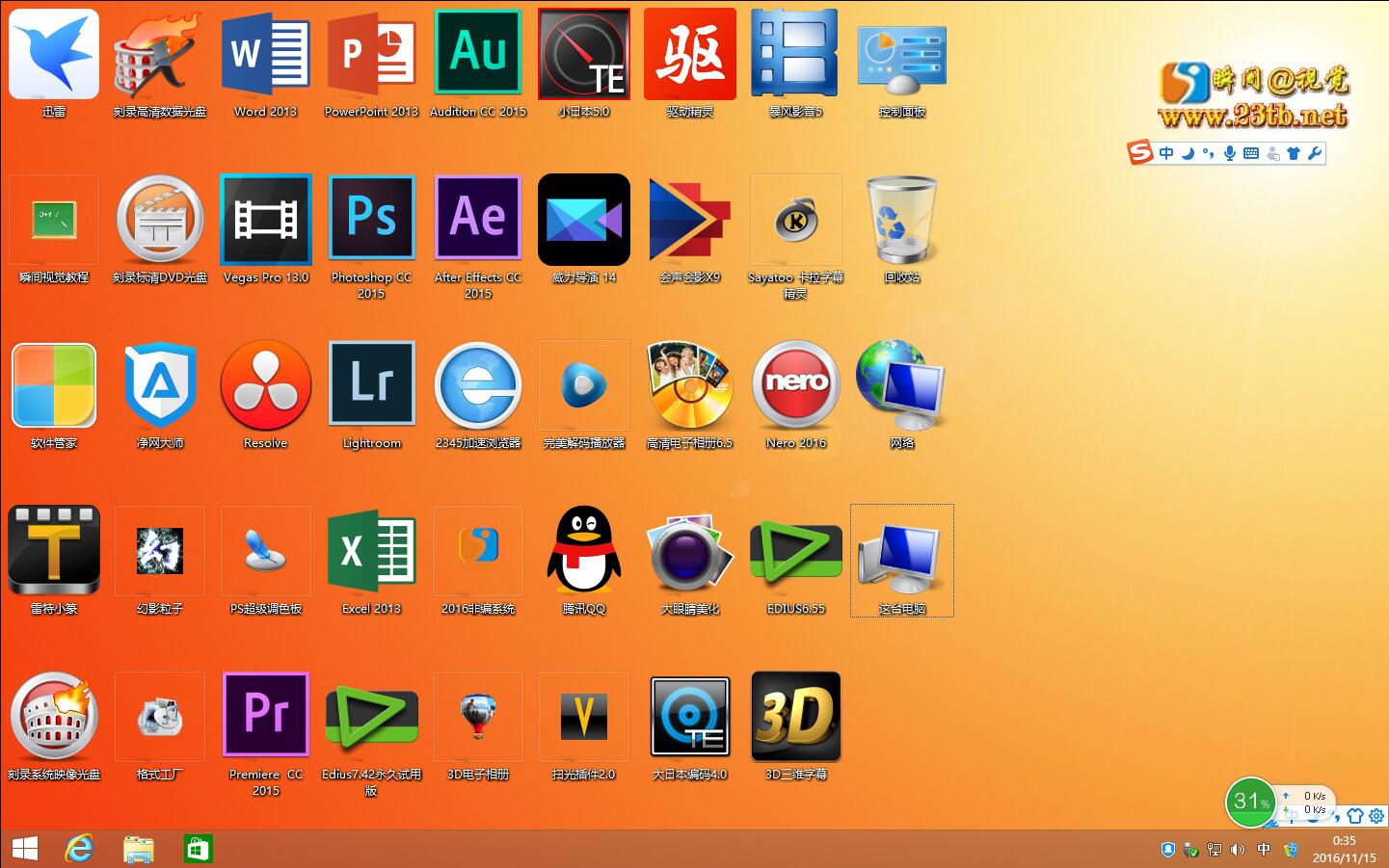The width and height of the screenshot is (1389, 868).
Task: Open network tray icon
Action: tap(1215, 850)
